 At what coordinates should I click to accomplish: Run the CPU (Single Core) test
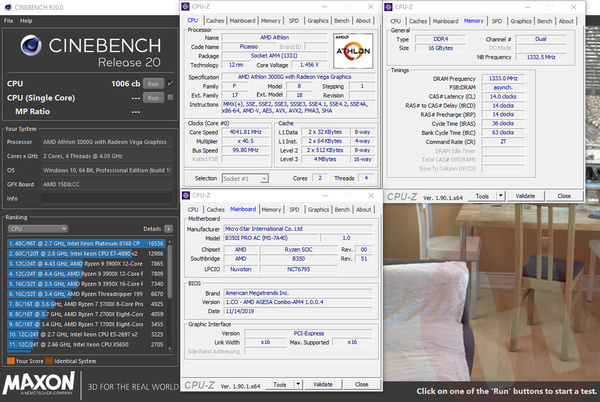(x=153, y=98)
